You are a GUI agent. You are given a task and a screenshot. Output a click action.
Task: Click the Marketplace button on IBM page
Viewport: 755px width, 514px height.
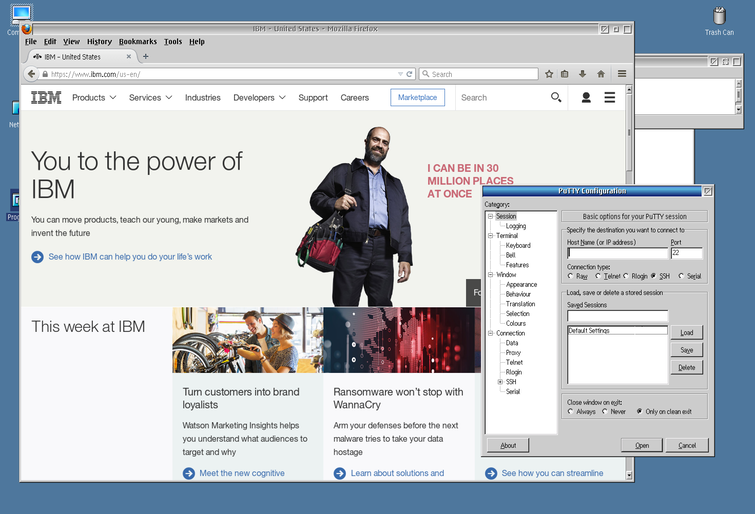coord(417,97)
